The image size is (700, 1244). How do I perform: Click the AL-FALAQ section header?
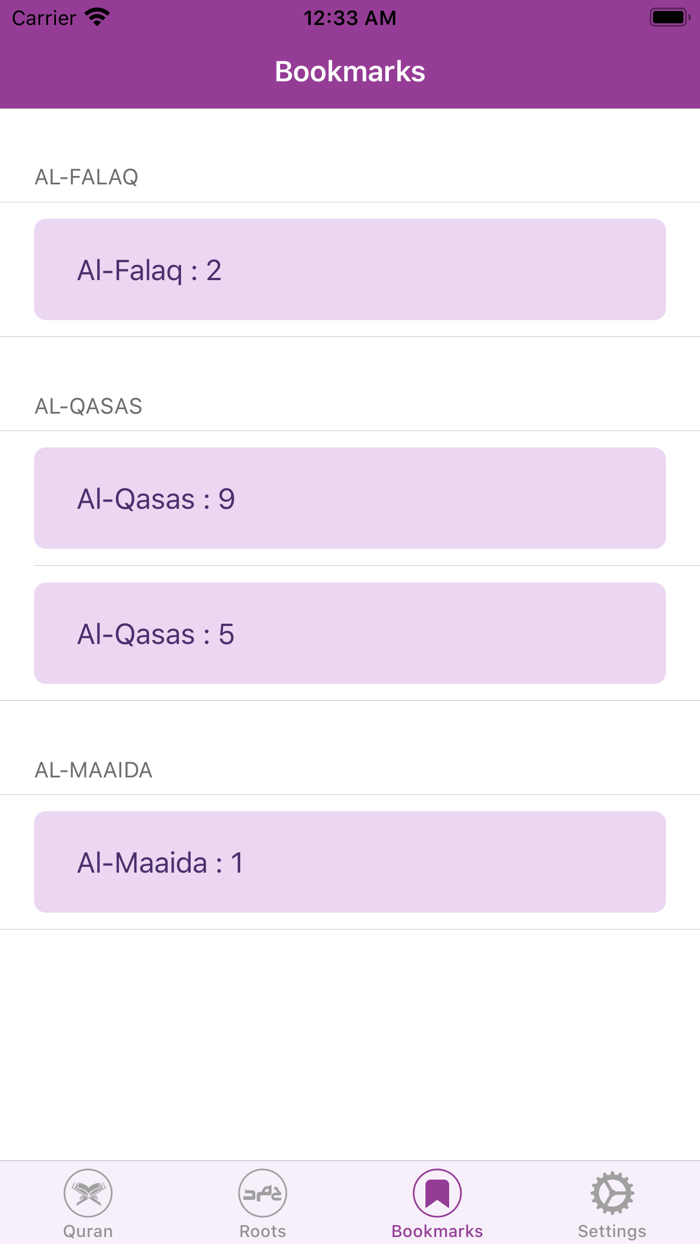coord(87,177)
